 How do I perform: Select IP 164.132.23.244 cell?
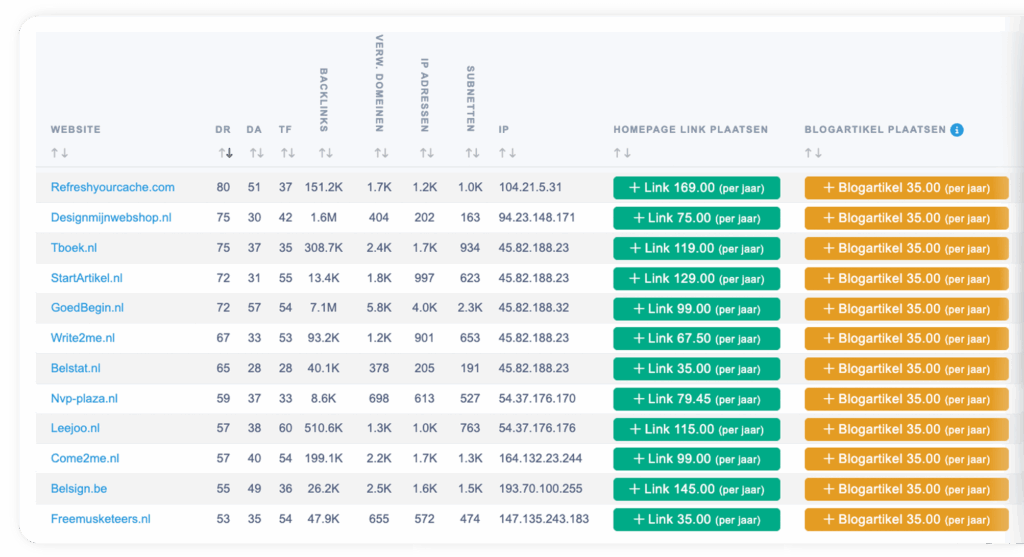[540, 458]
